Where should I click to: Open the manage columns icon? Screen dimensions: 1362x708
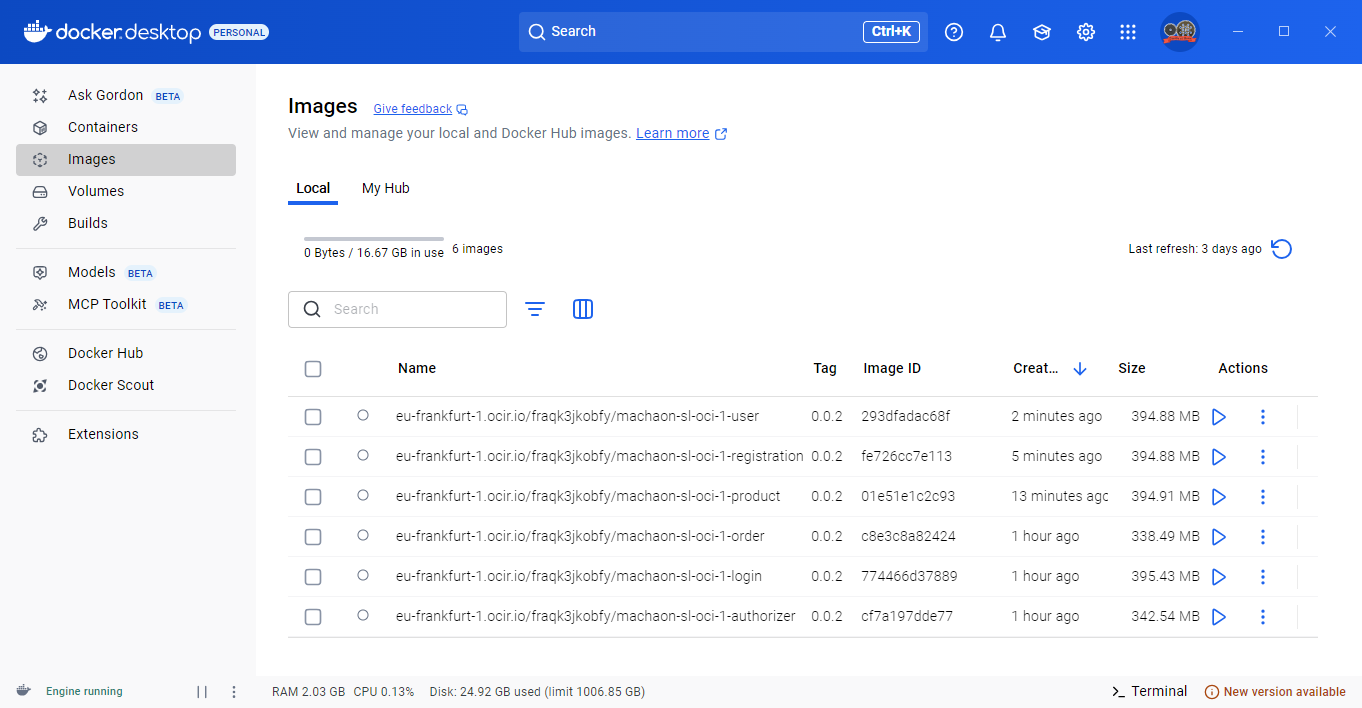(583, 309)
